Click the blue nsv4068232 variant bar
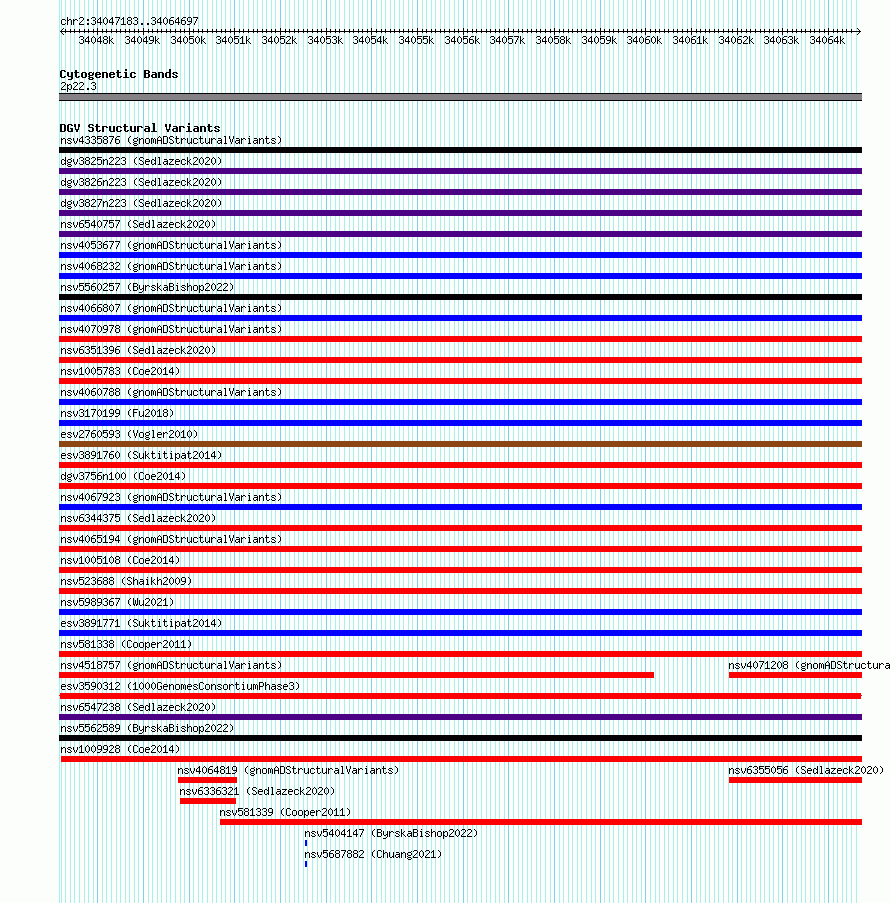This screenshot has width=890, height=903. point(460,276)
